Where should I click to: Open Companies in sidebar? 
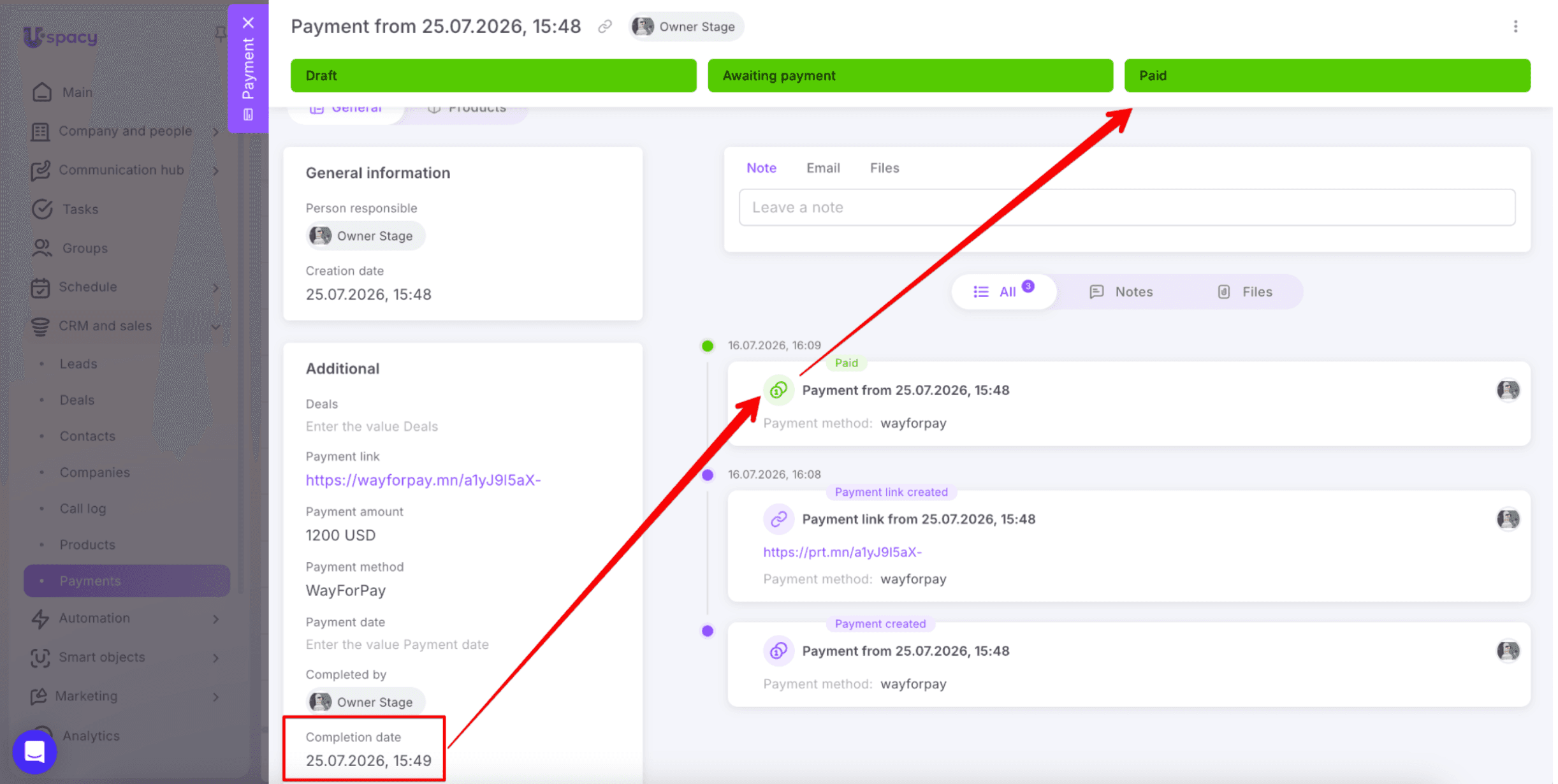pos(94,473)
